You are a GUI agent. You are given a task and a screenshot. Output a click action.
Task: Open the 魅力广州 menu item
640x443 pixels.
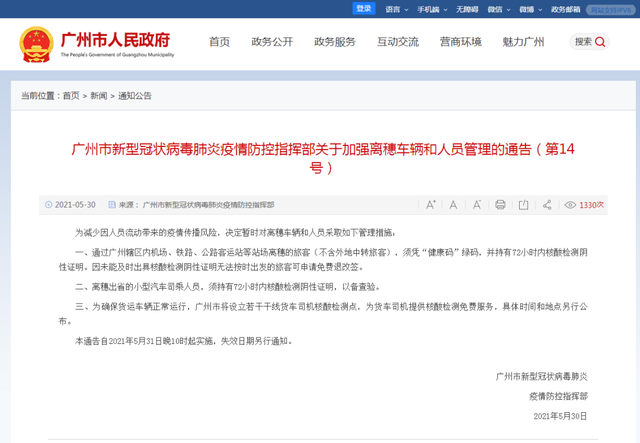[x=523, y=42]
